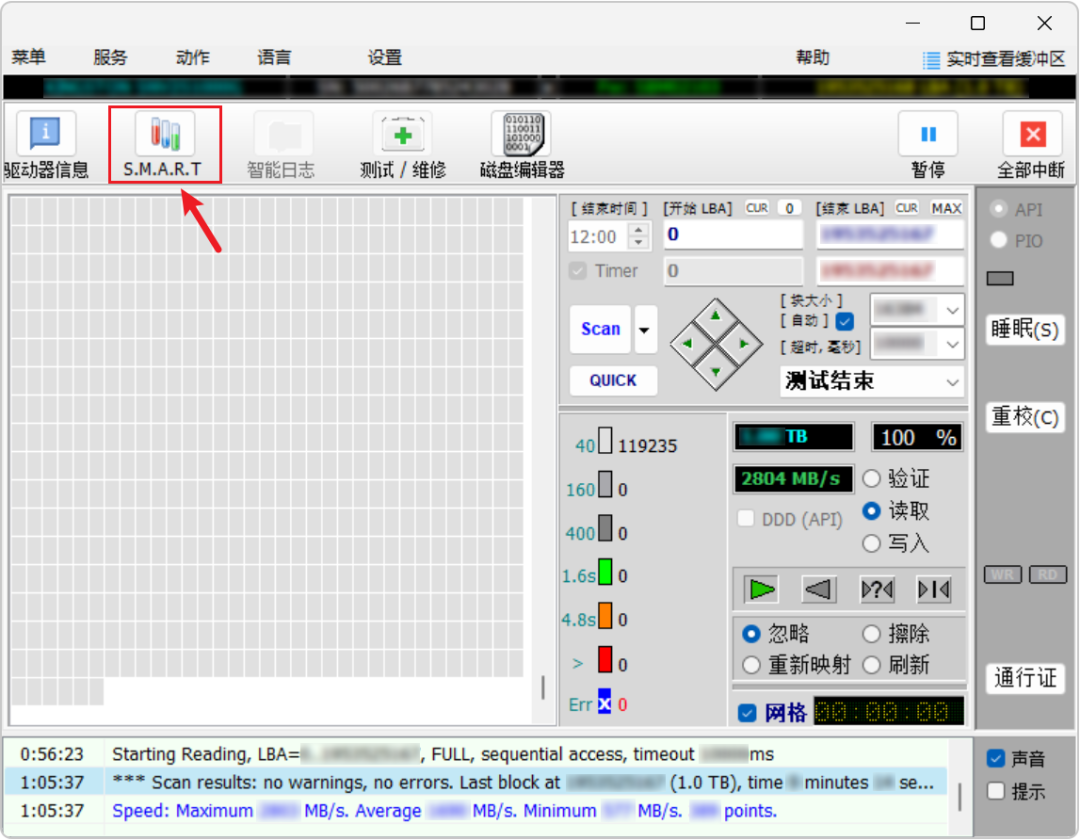Click the left arrow on navigation diamond
This screenshot has width=1080, height=840.
(x=687, y=344)
